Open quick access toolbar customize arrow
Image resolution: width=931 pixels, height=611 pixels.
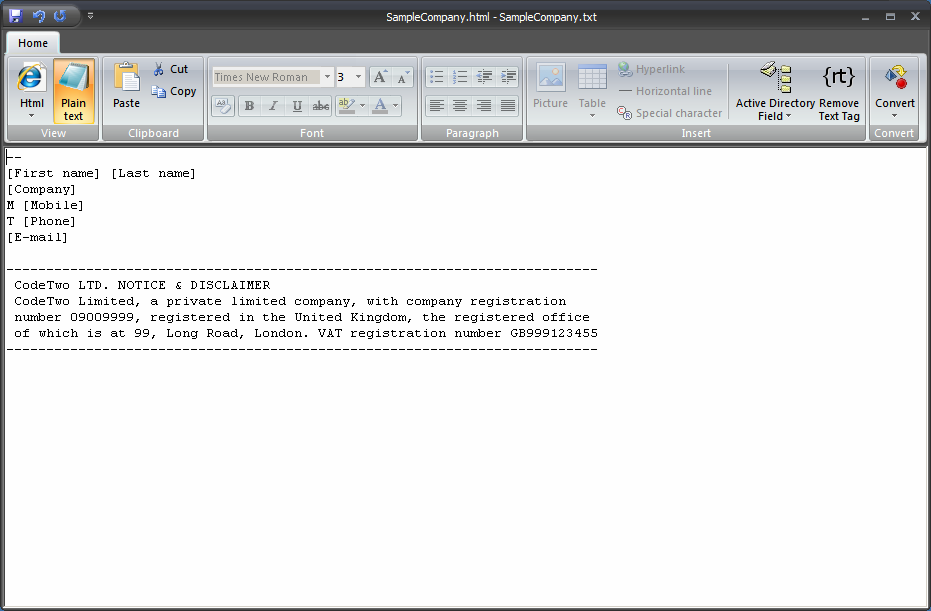pyautogui.click(x=90, y=16)
